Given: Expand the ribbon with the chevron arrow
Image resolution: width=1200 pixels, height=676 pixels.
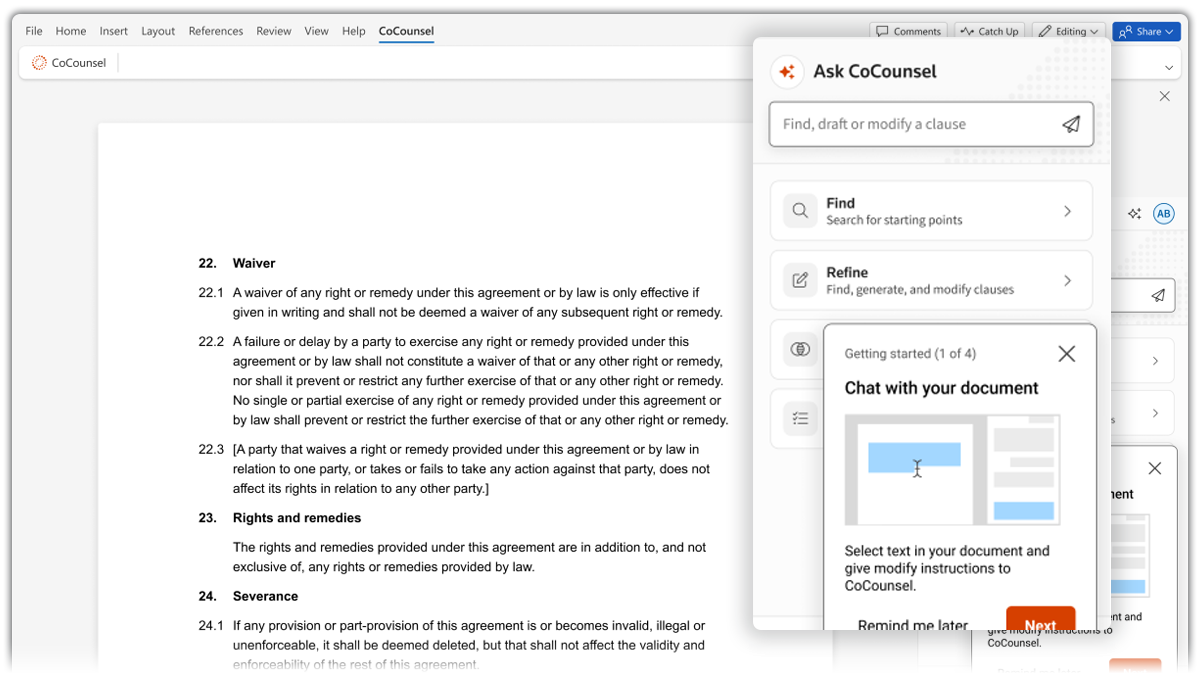Looking at the screenshot, I should point(1169,68).
